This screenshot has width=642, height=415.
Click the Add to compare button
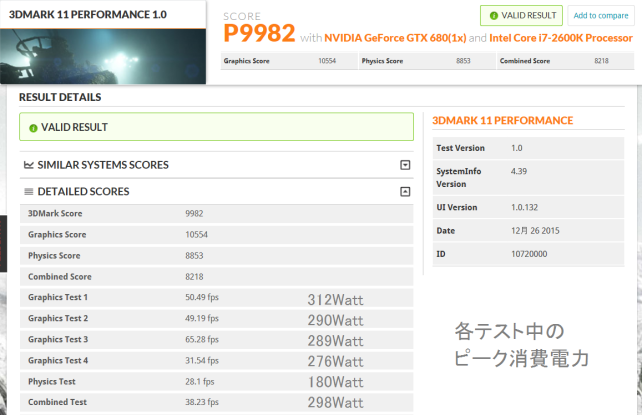click(601, 16)
